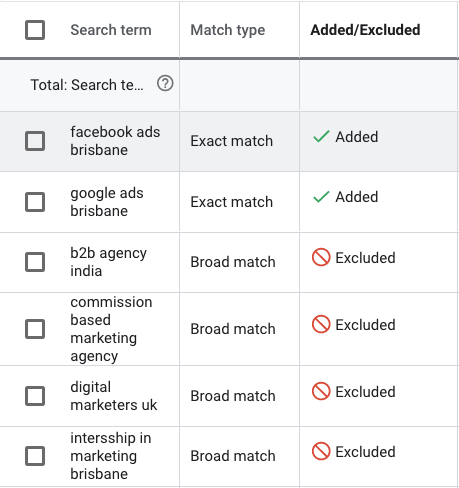Click the help icon beside Total: Search terms

click(165, 83)
